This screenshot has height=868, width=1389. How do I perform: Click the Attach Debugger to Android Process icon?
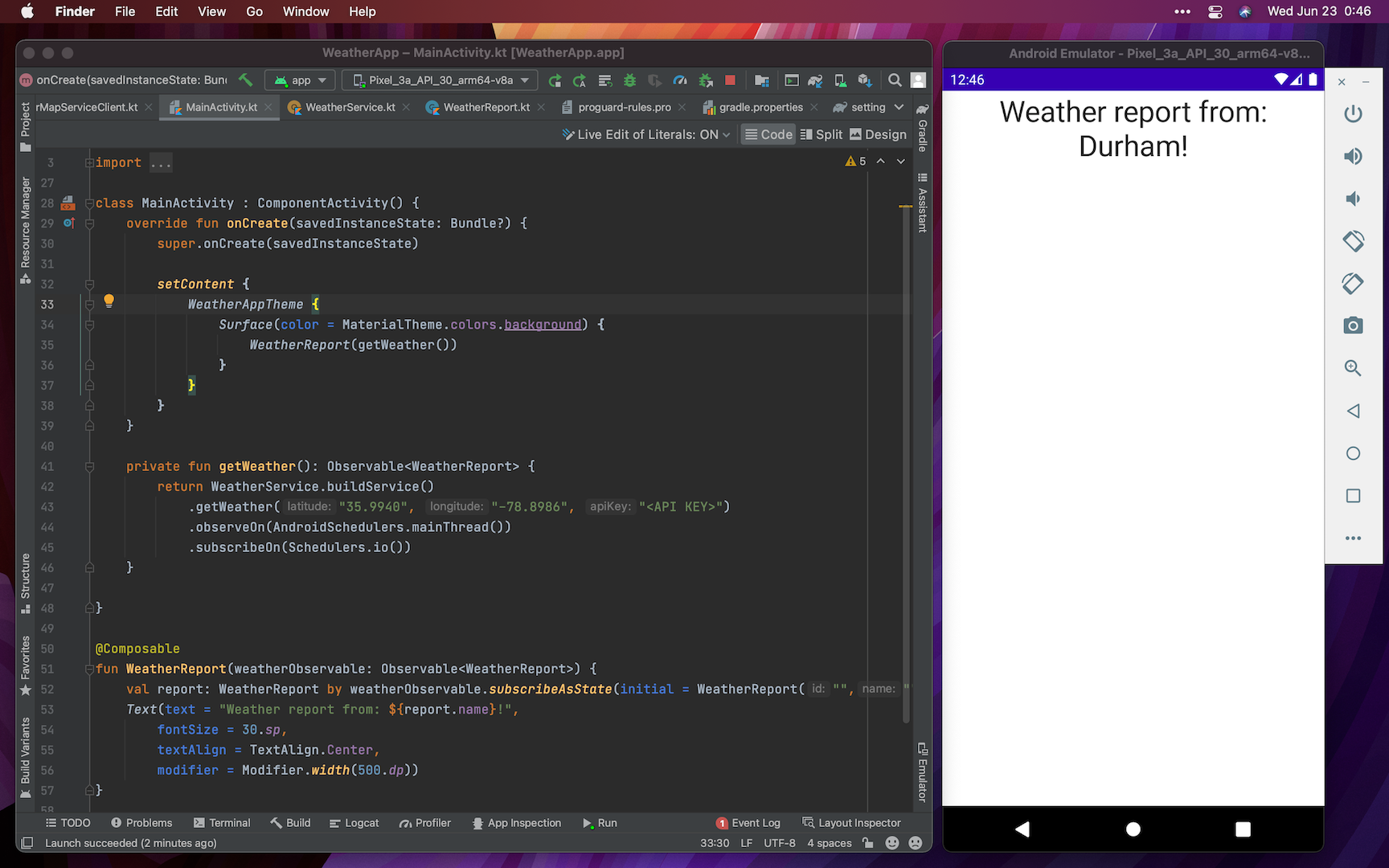[706, 80]
